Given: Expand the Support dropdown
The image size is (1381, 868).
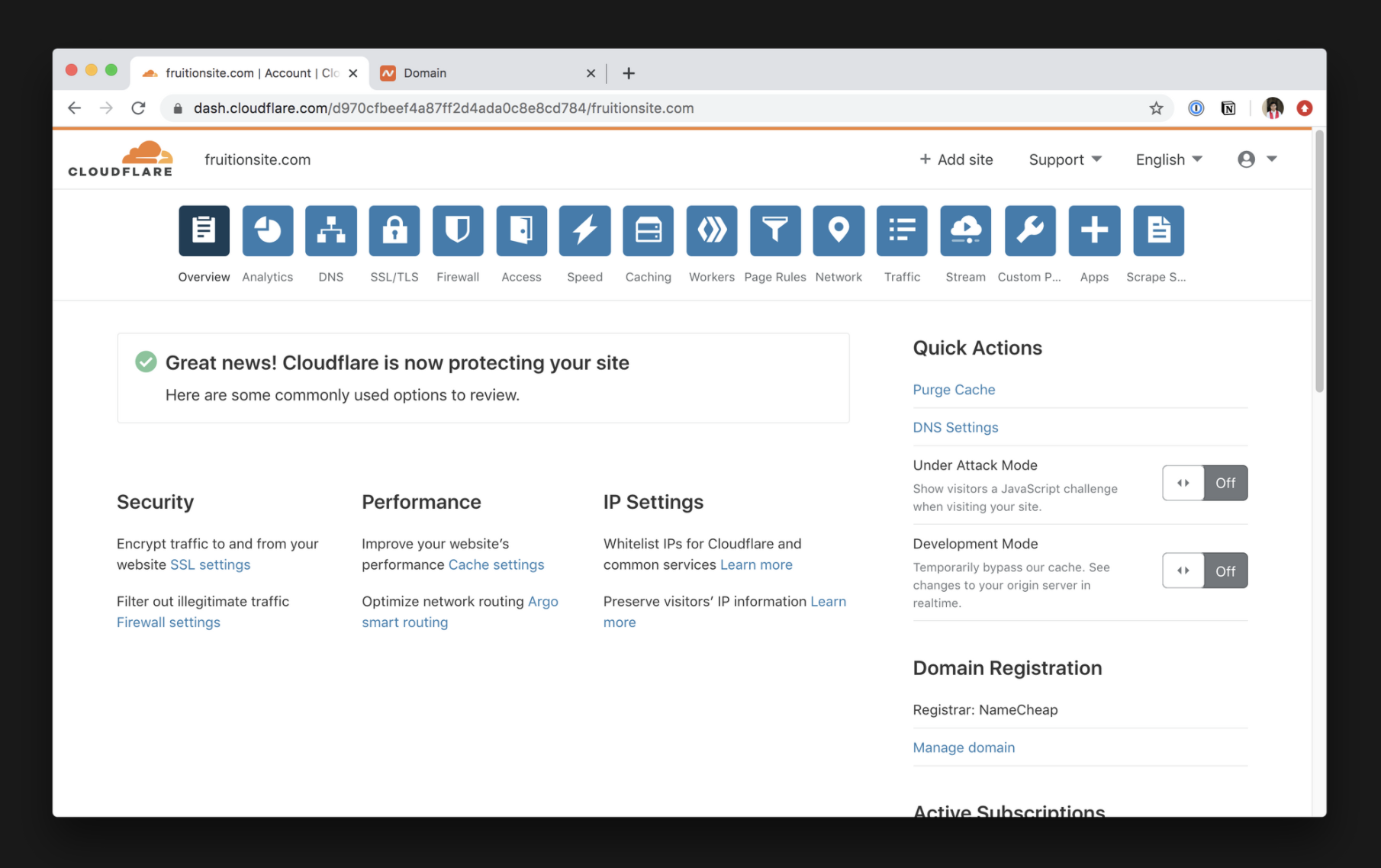Looking at the screenshot, I should coord(1064,159).
